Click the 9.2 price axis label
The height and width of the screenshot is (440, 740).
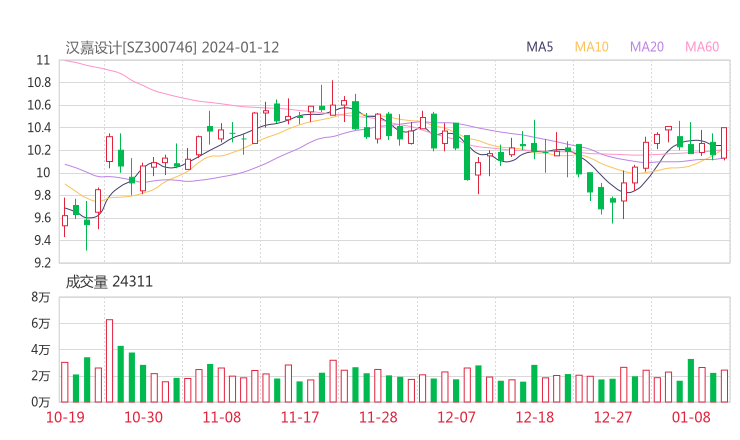pyautogui.click(x=42, y=263)
